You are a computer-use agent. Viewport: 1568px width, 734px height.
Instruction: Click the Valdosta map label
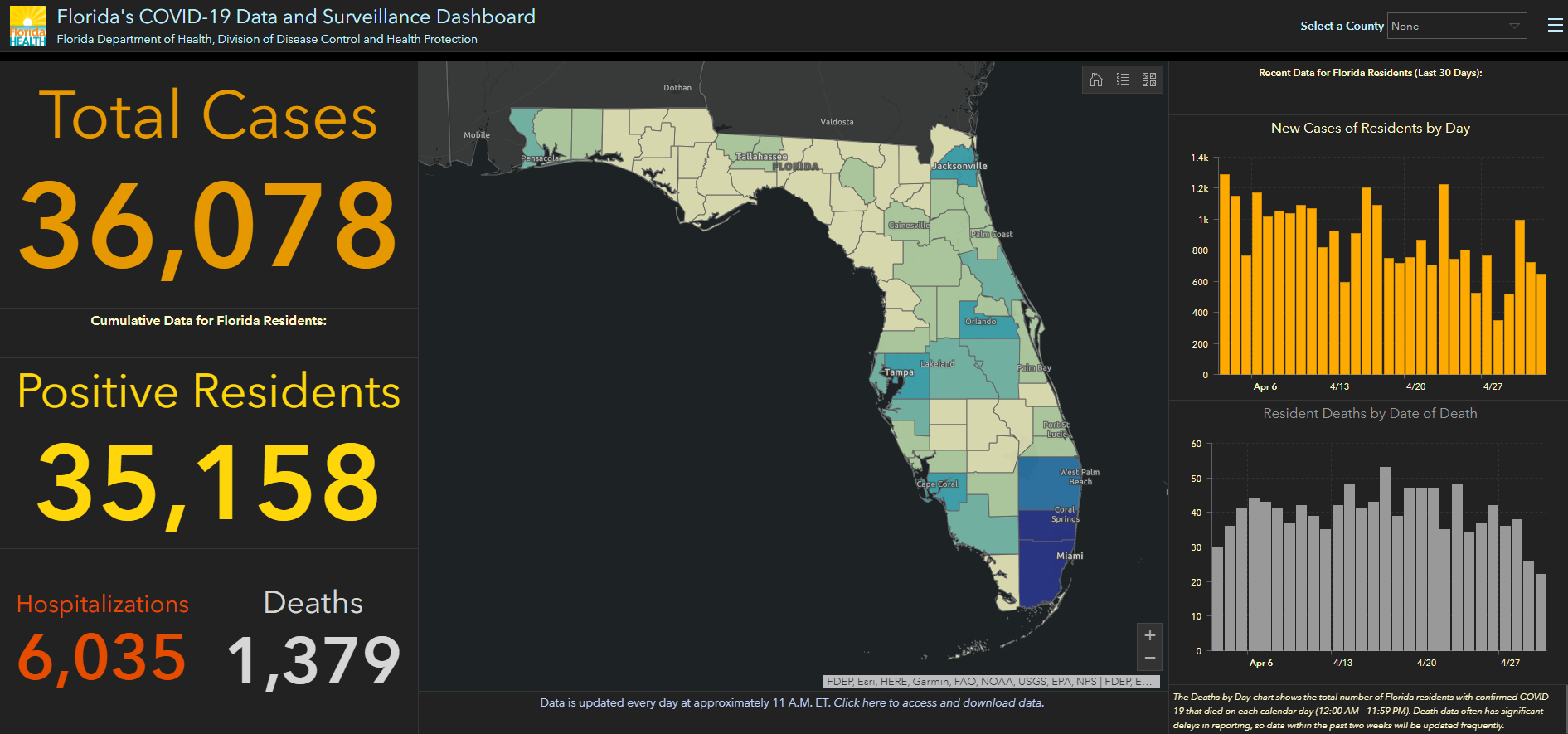pos(837,122)
